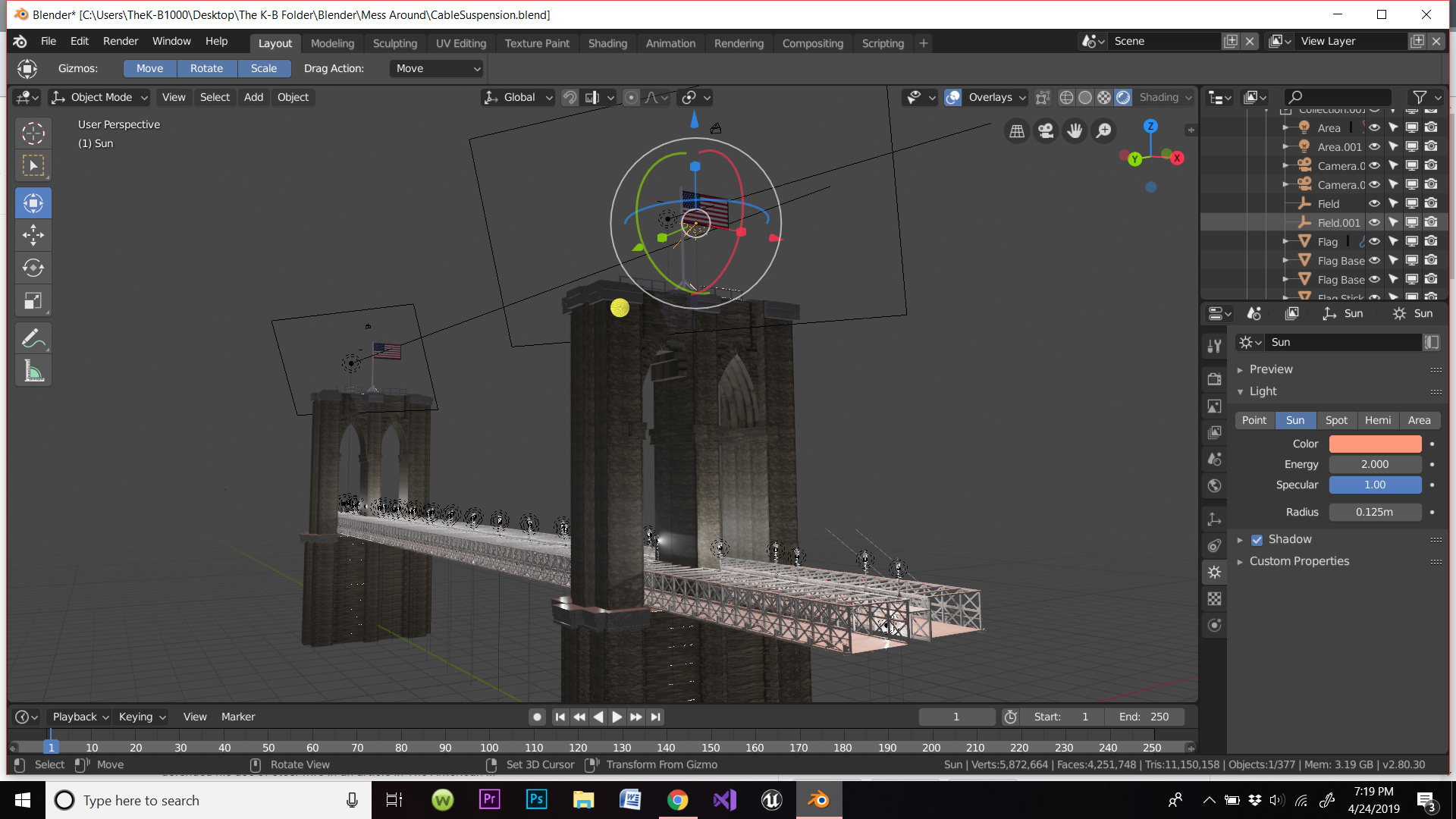Click the light Color swatch
Screen dimensions: 1456x819
point(1375,444)
